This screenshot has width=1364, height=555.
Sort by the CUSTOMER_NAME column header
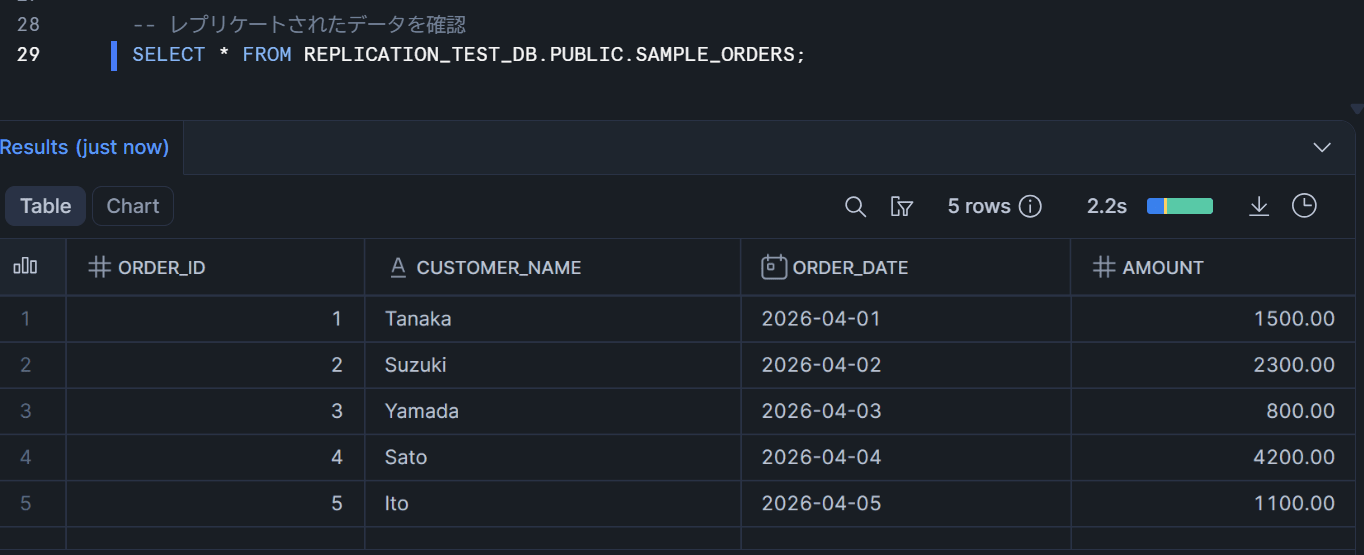click(x=498, y=267)
